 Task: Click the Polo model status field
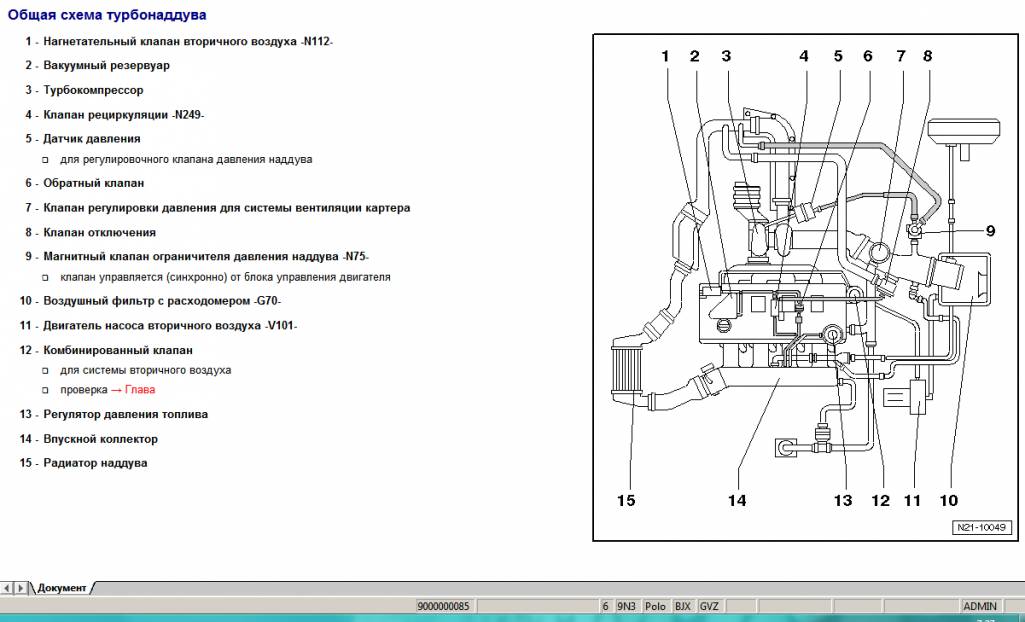(655, 606)
